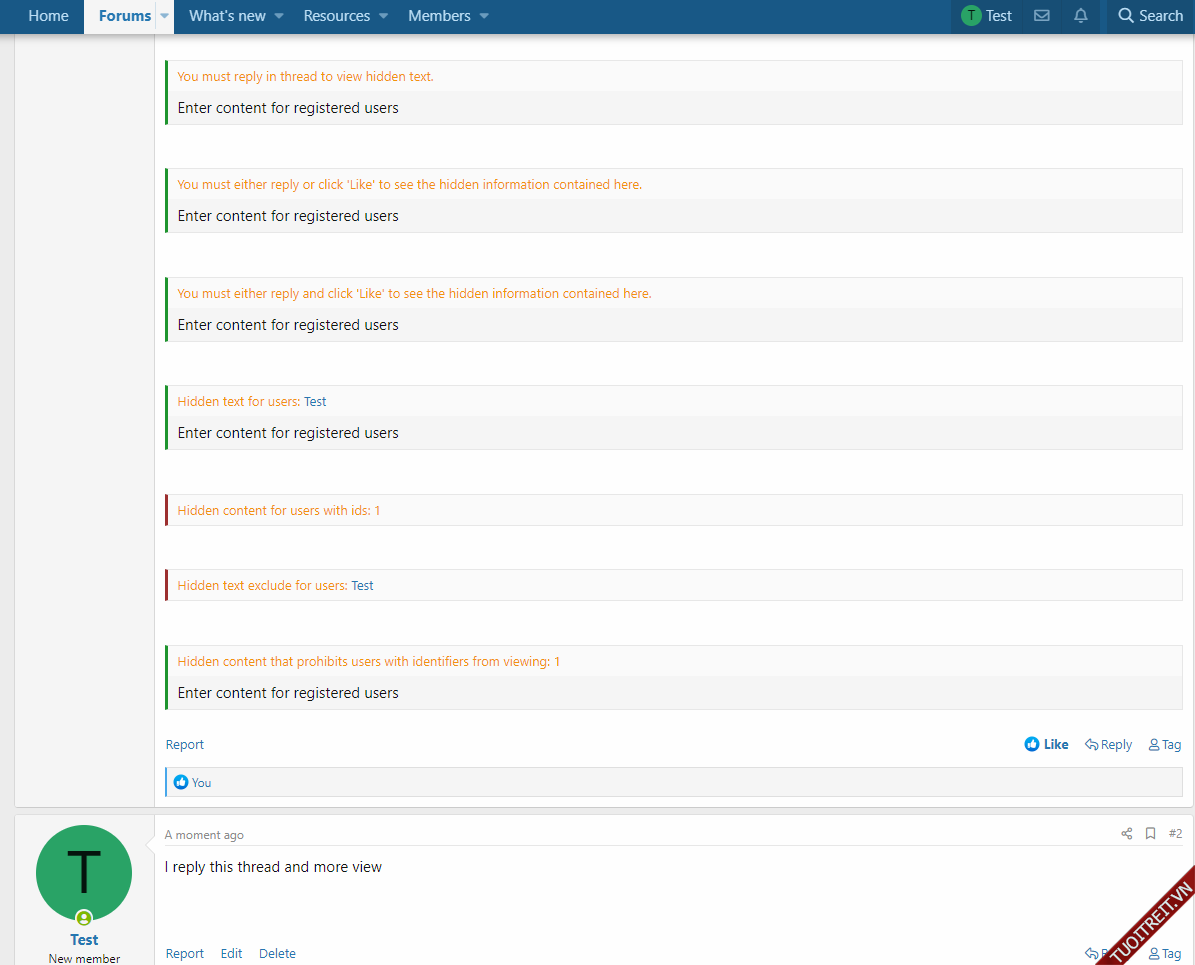The image size is (1195, 965).
Task: Reply to the first post
Action: click(1108, 745)
